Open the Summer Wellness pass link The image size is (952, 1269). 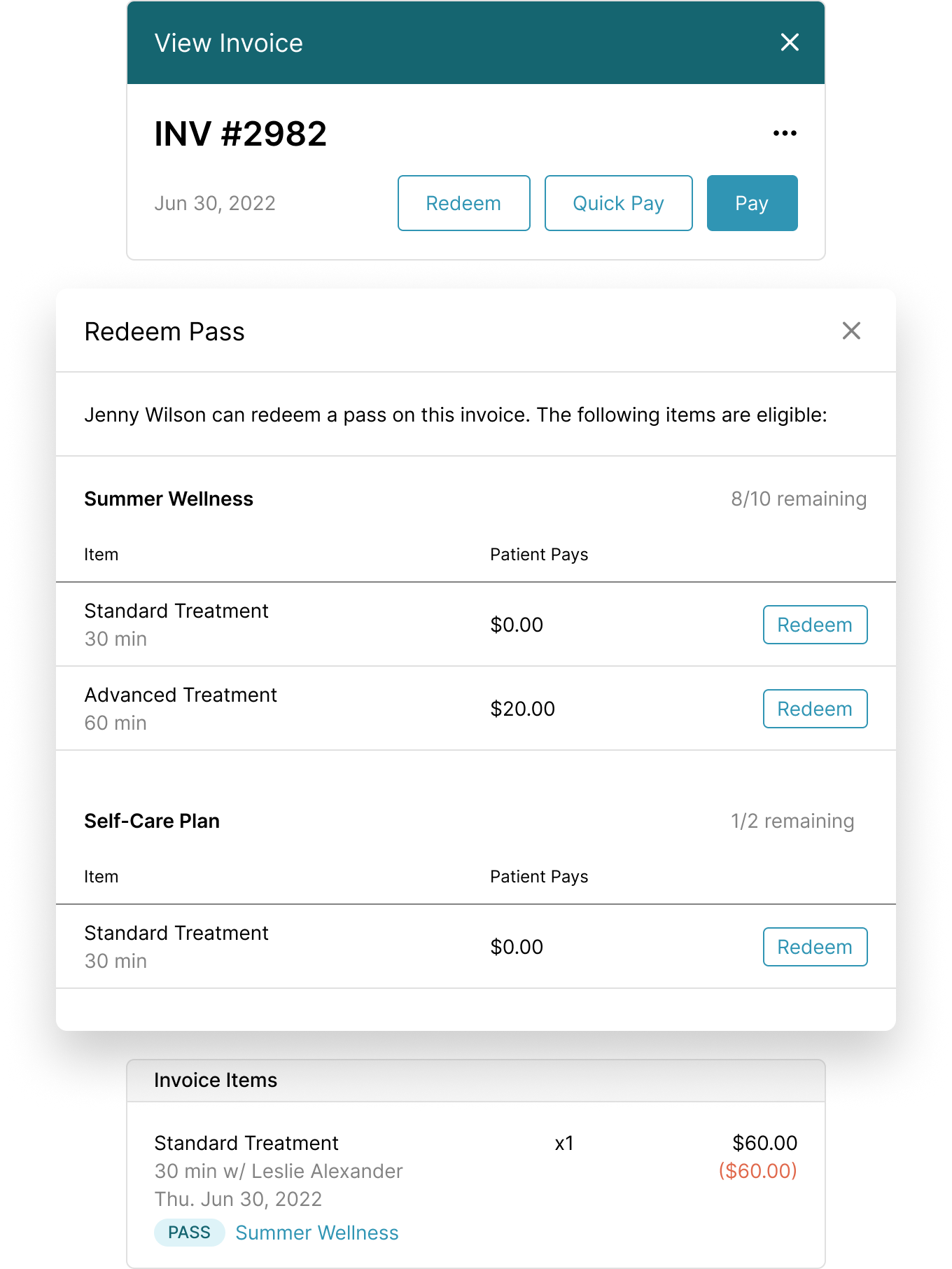[x=316, y=1233]
